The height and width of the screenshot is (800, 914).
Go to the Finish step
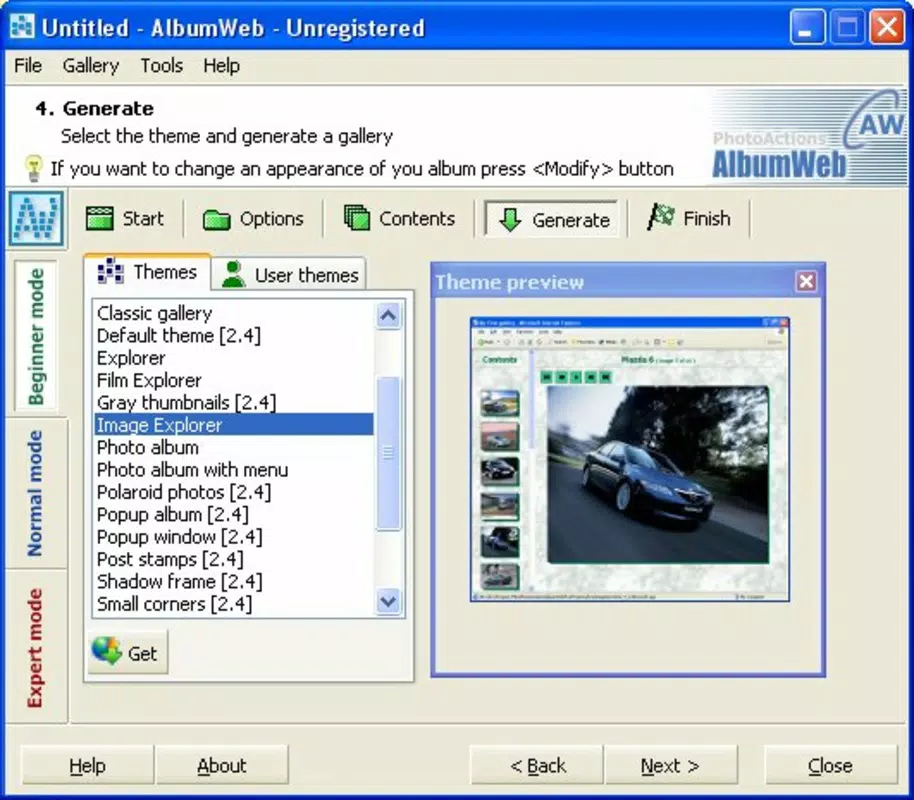point(689,218)
